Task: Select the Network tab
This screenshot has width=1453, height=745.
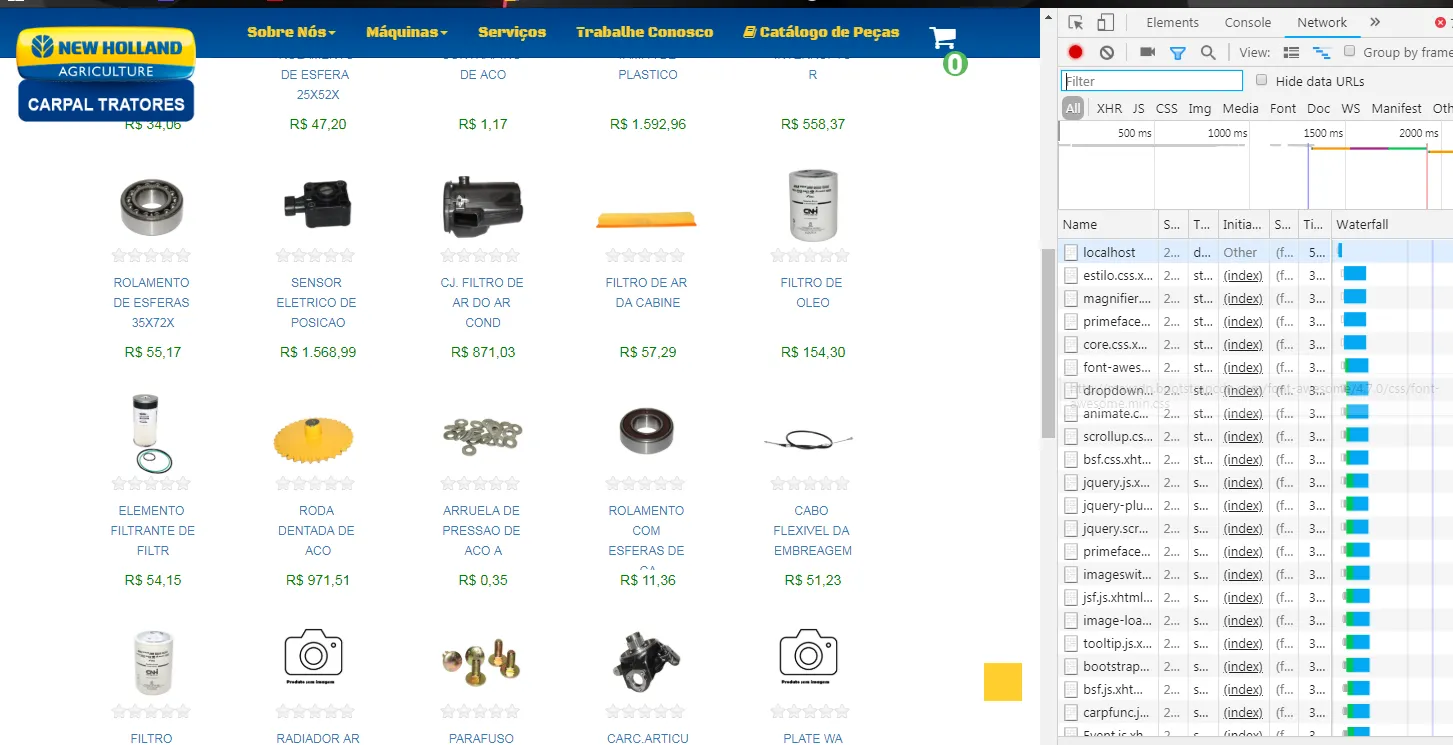Action: [x=1322, y=22]
